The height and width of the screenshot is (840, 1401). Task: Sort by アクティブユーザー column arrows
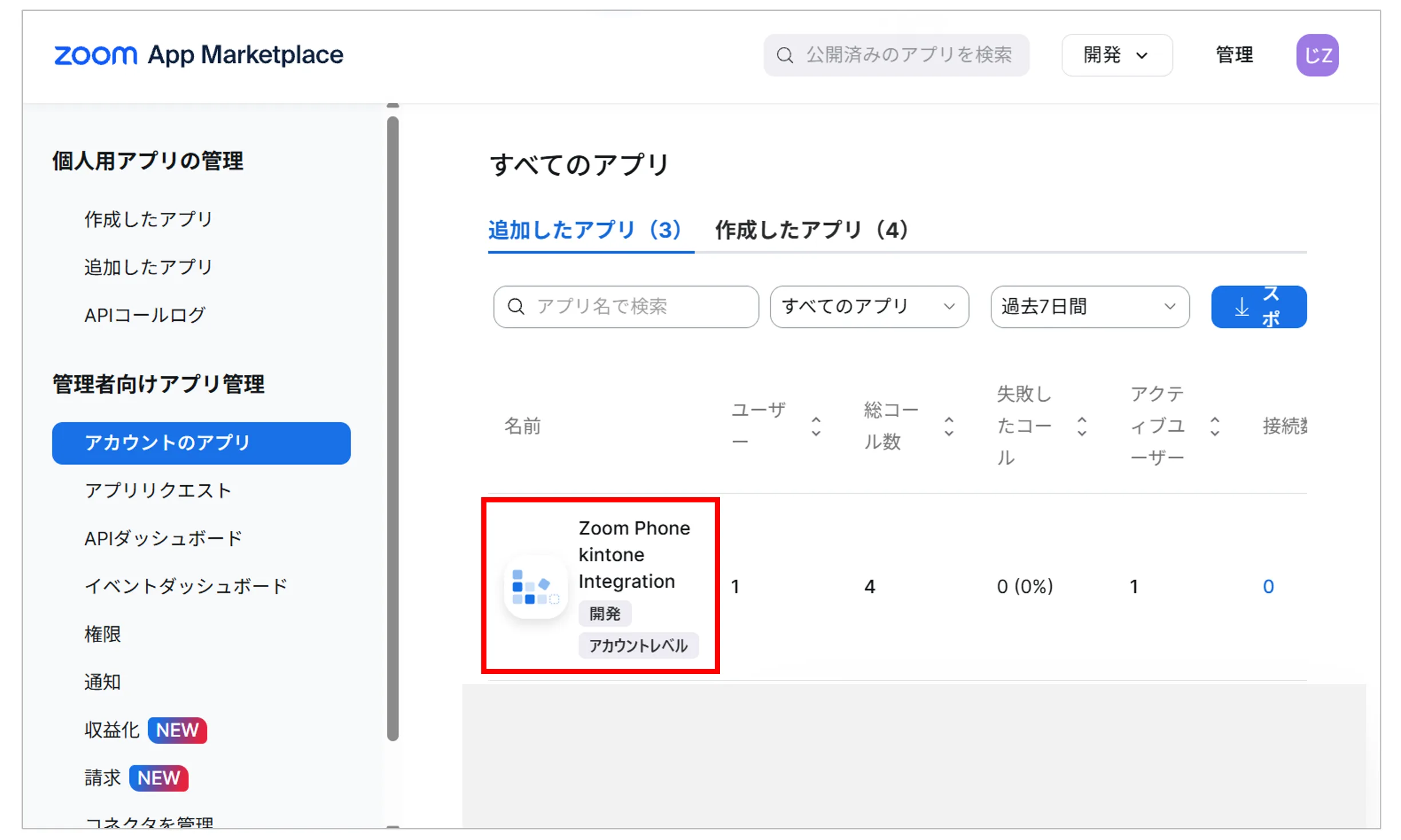coord(1215,426)
